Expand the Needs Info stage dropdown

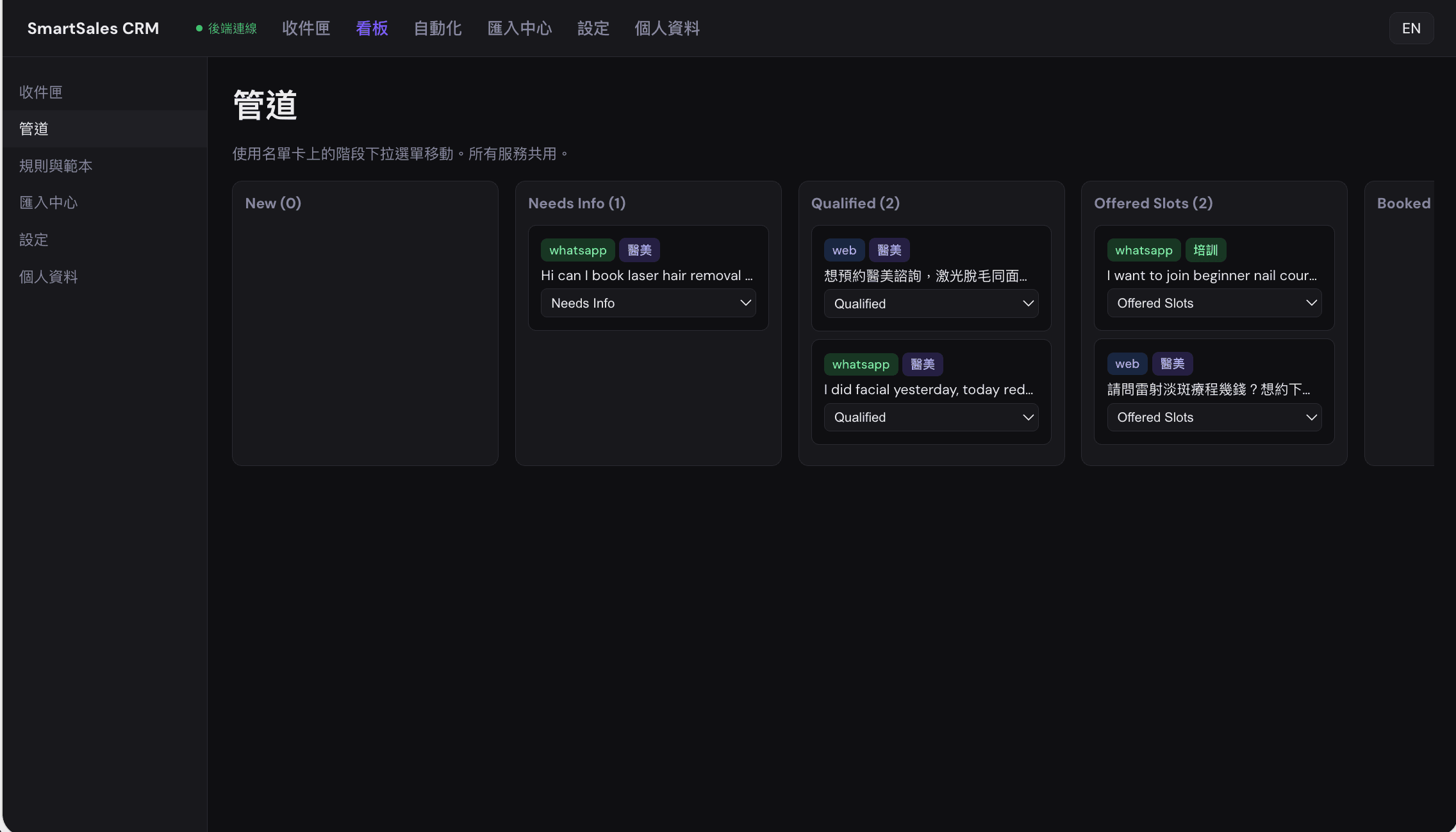(x=648, y=303)
